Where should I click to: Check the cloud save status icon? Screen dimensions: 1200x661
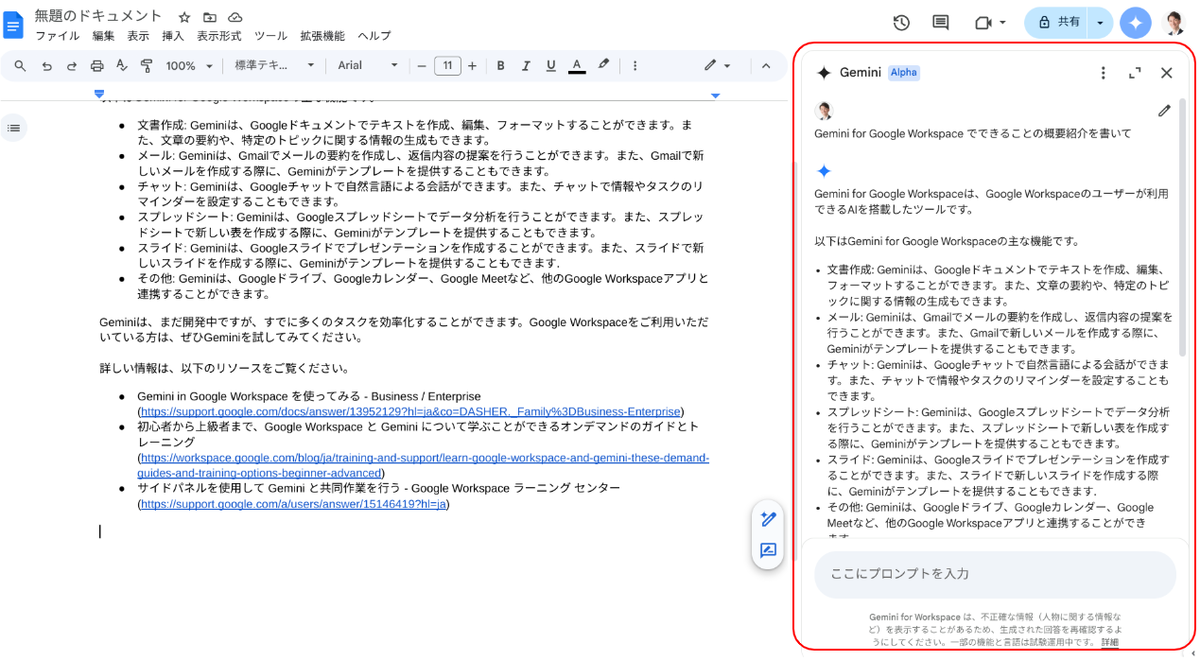click(235, 17)
